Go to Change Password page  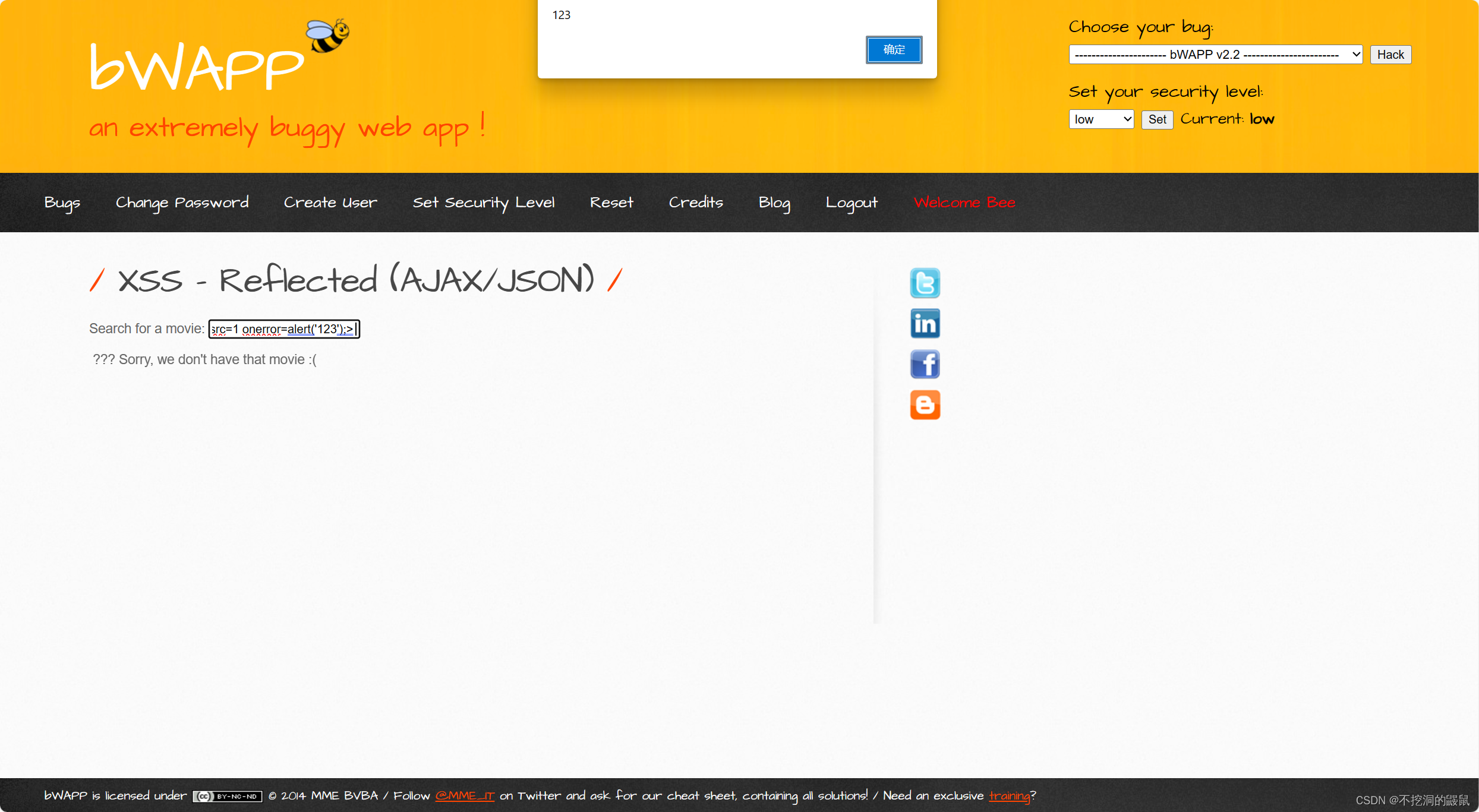click(182, 203)
